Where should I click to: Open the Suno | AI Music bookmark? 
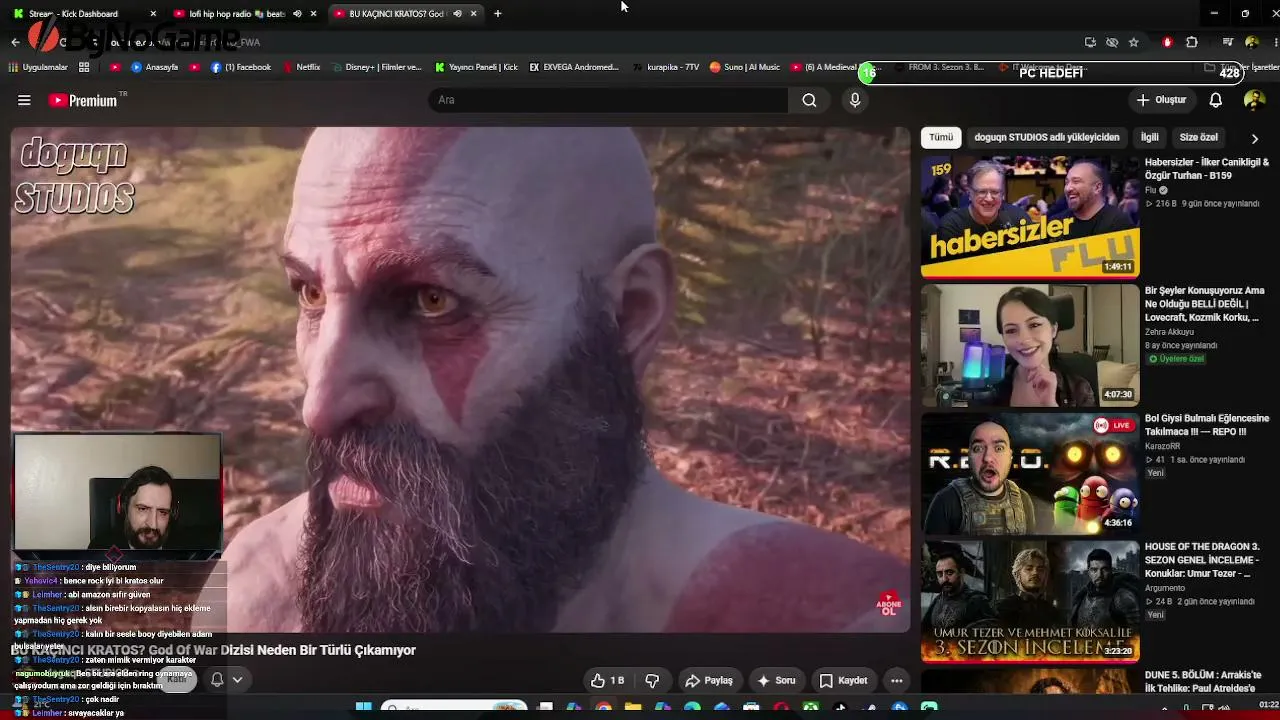coord(745,67)
